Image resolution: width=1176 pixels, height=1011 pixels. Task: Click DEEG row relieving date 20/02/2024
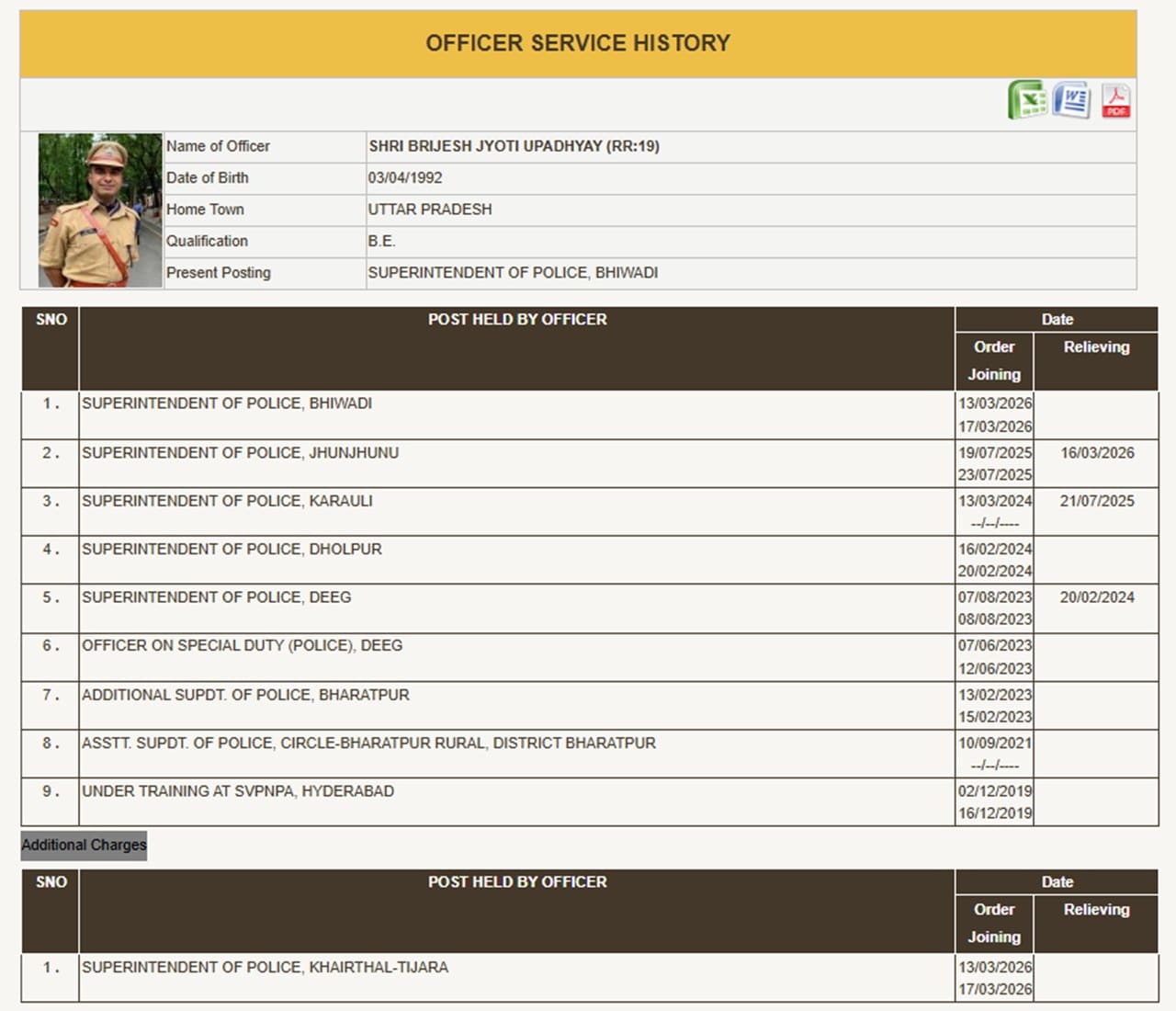1097,597
